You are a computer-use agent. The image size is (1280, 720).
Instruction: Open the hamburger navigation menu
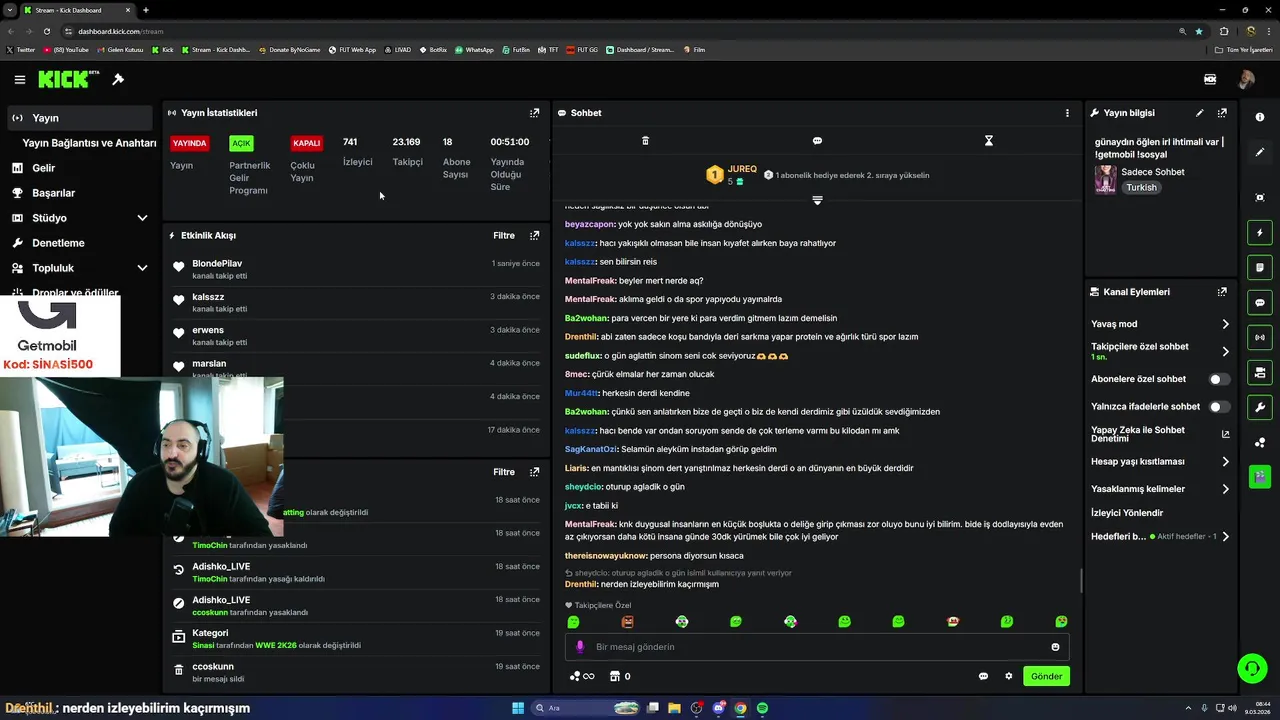(19, 79)
